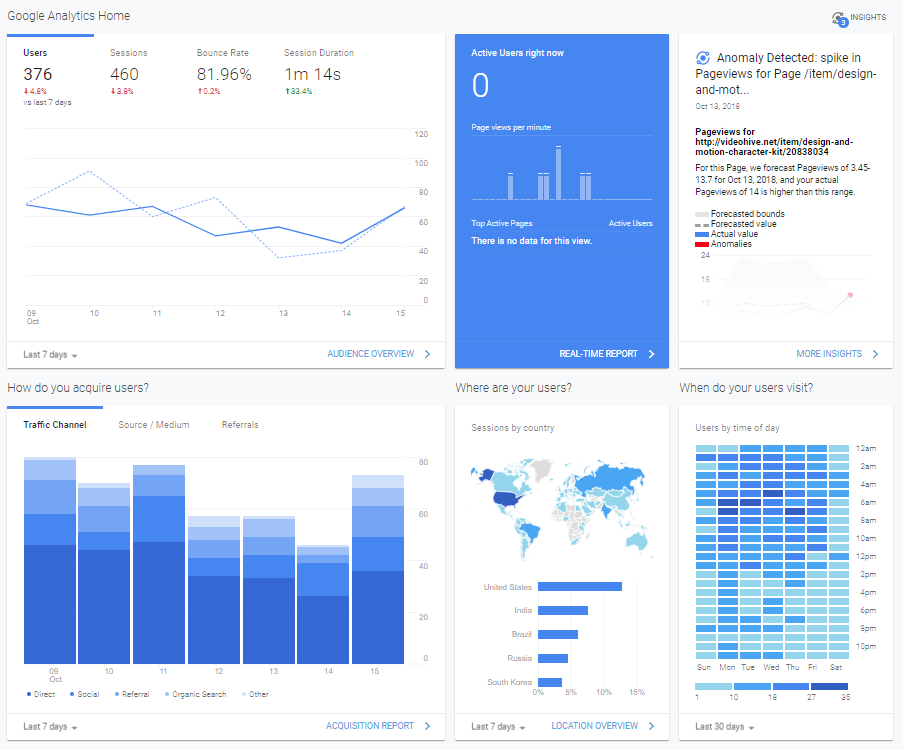Image resolution: width=903 pixels, height=750 pixels.
Task: Open the Insights icon with badge
Action: click(x=840, y=19)
